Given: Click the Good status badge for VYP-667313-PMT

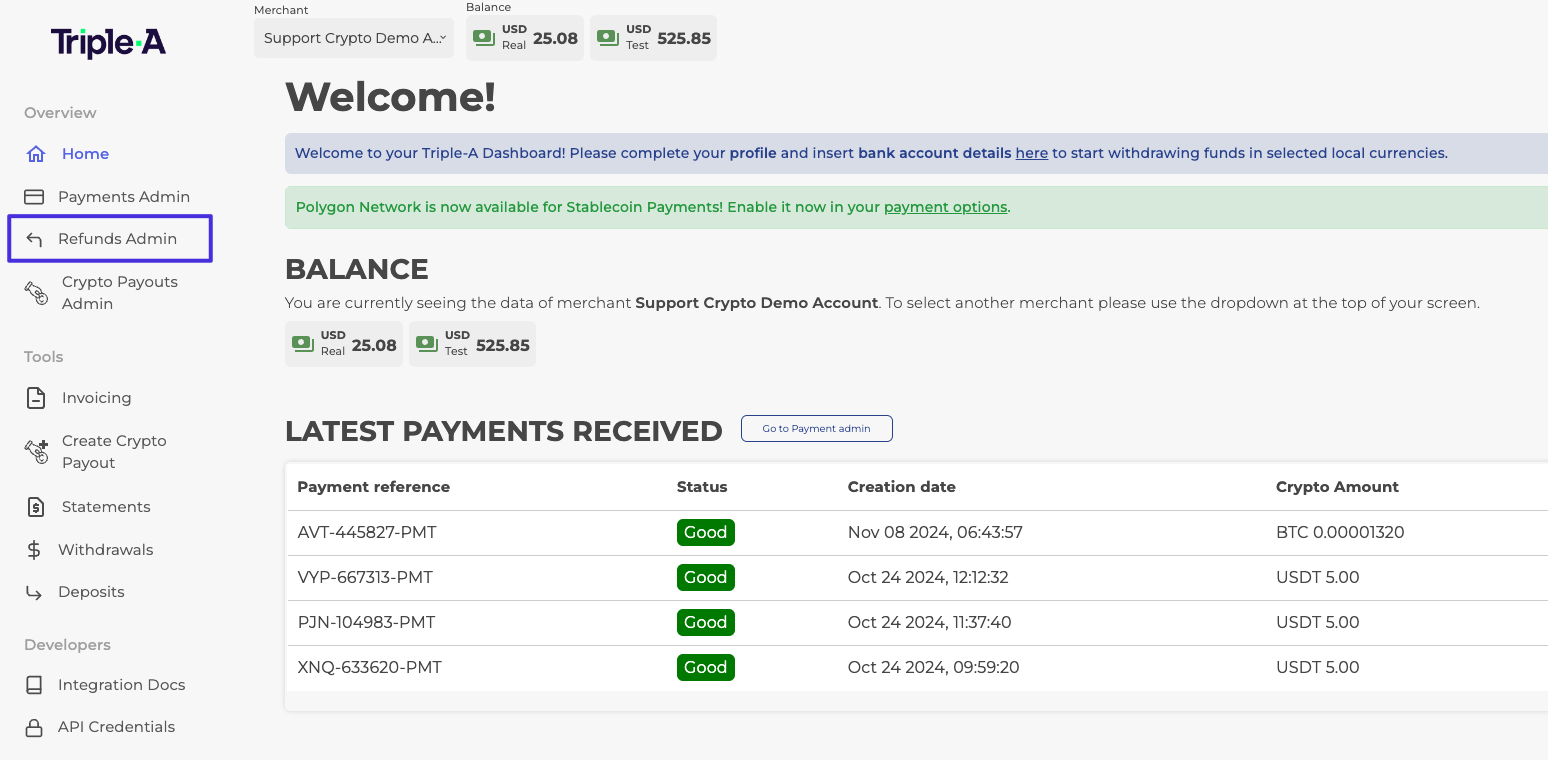Looking at the screenshot, I should pos(706,577).
